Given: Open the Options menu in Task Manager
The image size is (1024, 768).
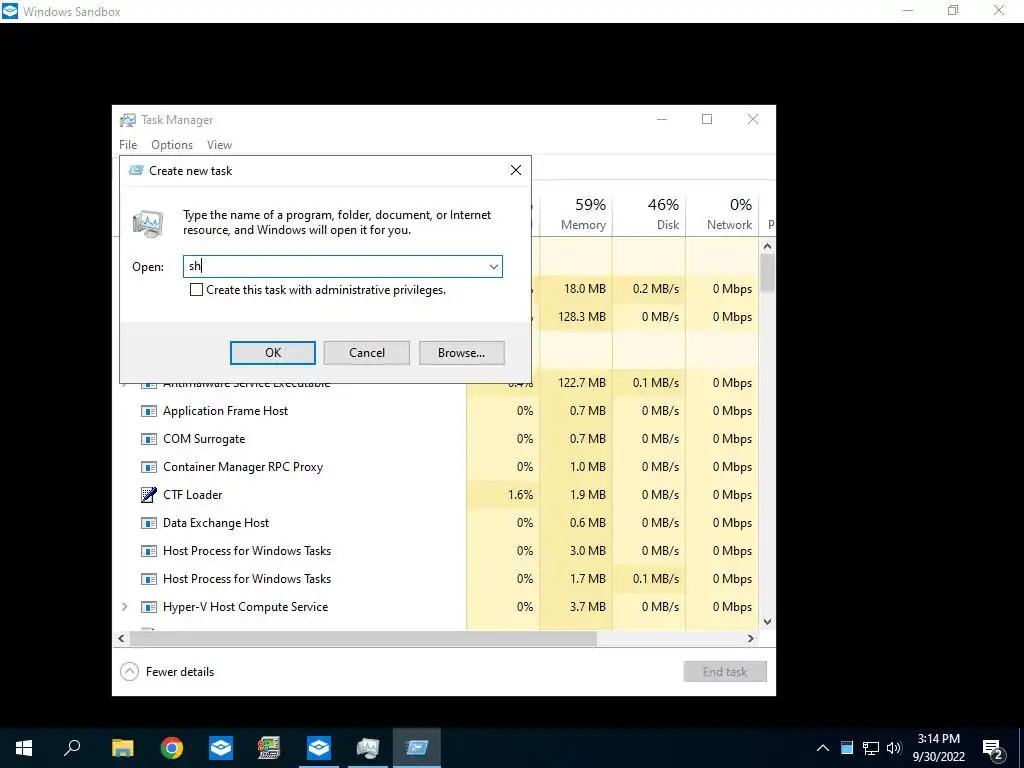Looking at the screenshot, I should 172,145.
